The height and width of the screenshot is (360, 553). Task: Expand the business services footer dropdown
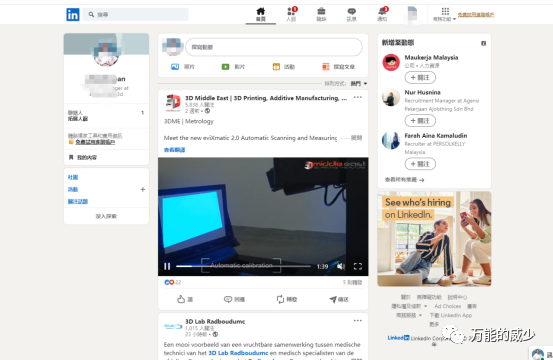pos(409,315)
